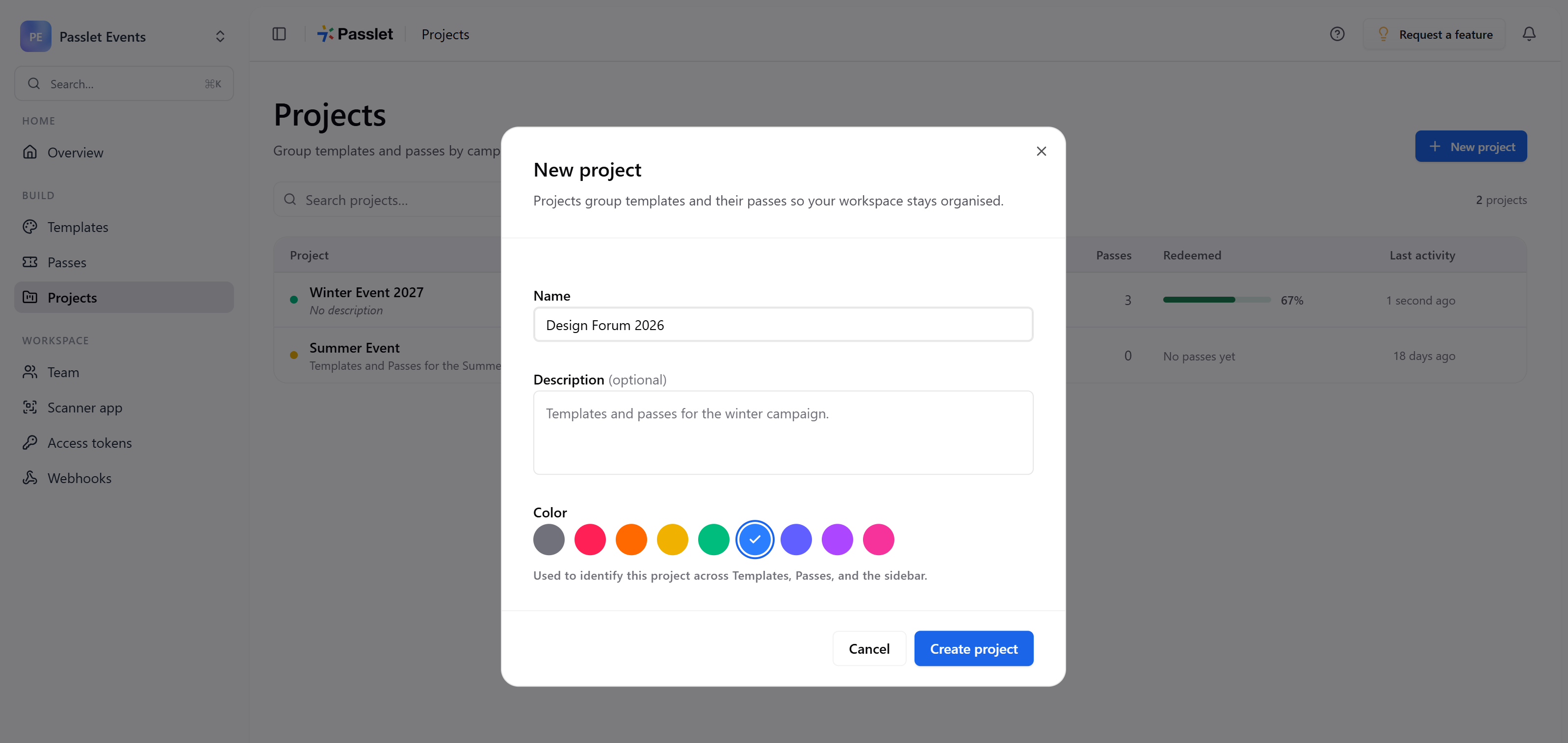Open the help question mark icon

click(1337, 34)
